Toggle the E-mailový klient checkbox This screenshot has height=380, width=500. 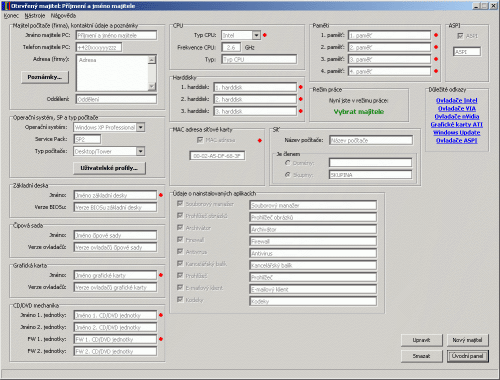click(x=180, y=287)
